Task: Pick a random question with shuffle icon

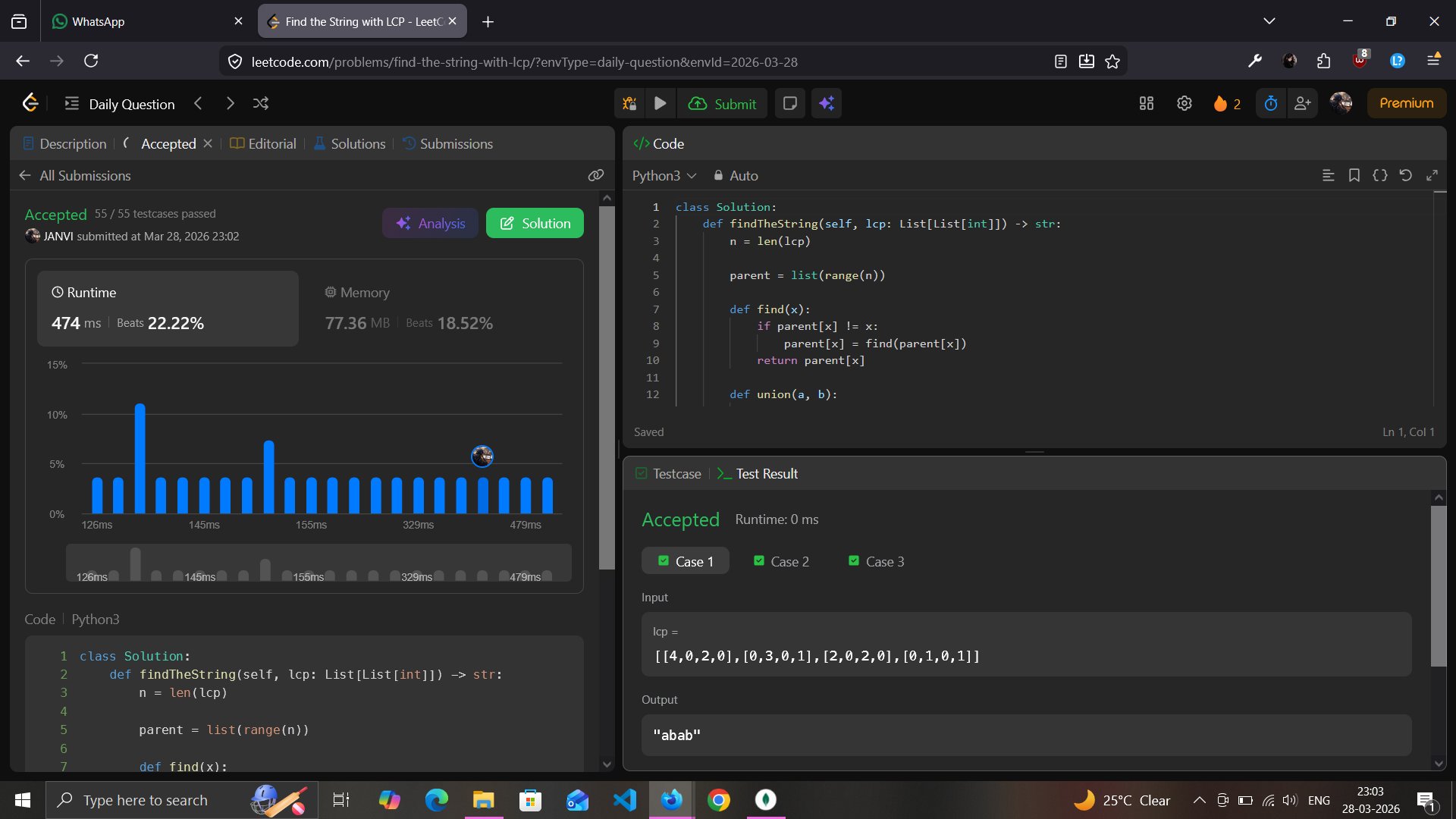Action: point(261,104)
